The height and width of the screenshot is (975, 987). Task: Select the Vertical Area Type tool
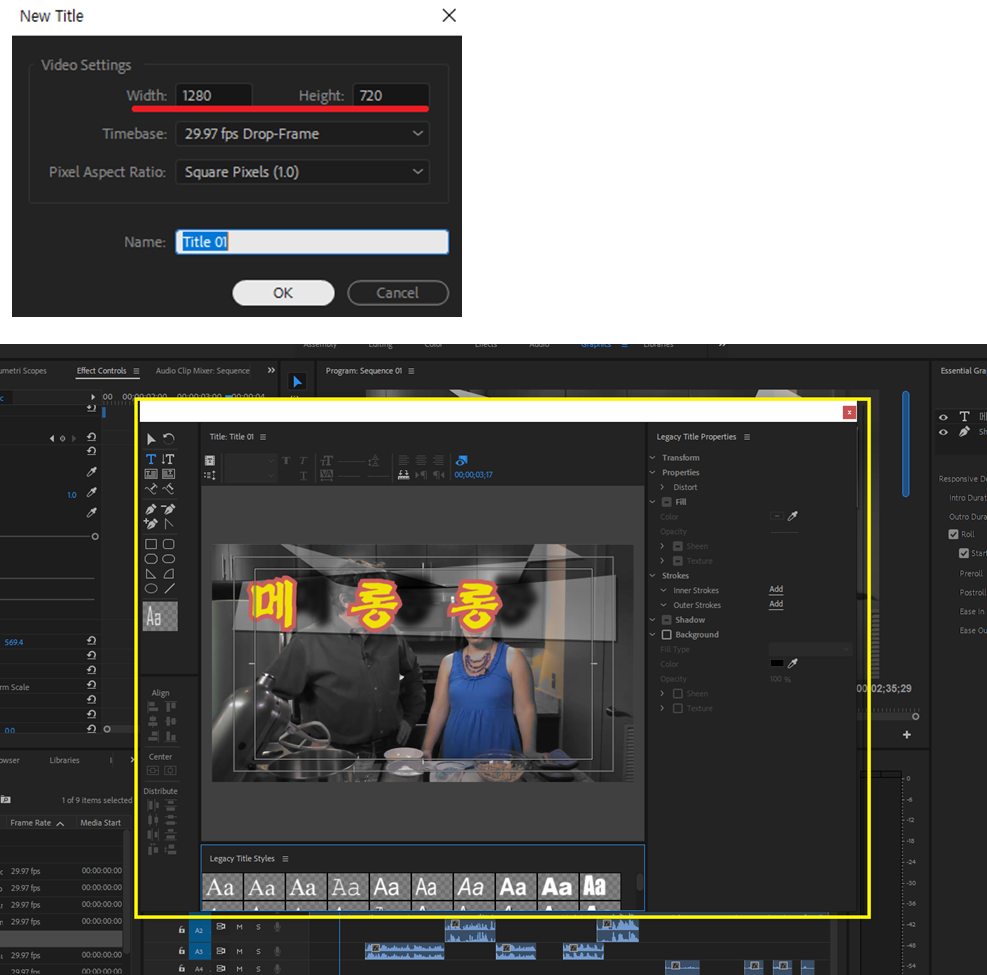tap(168, 474)
